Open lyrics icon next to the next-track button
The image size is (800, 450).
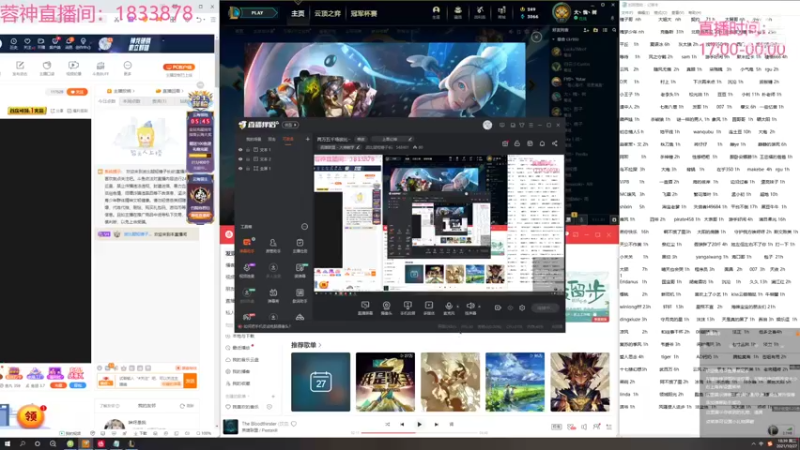click(452, 424)
